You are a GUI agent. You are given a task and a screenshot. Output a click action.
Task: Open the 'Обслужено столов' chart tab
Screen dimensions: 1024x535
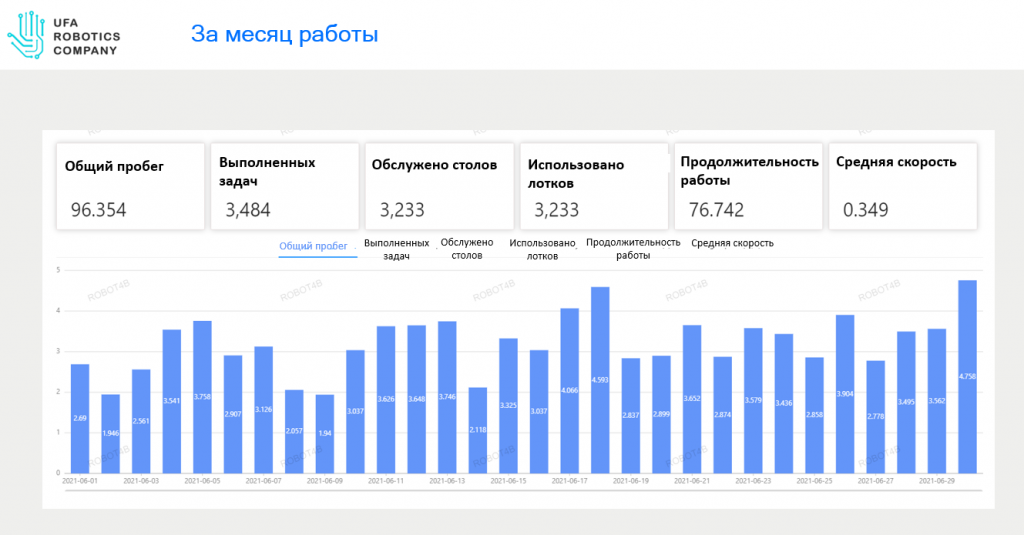pyautogui.click(x=466, y=249)
